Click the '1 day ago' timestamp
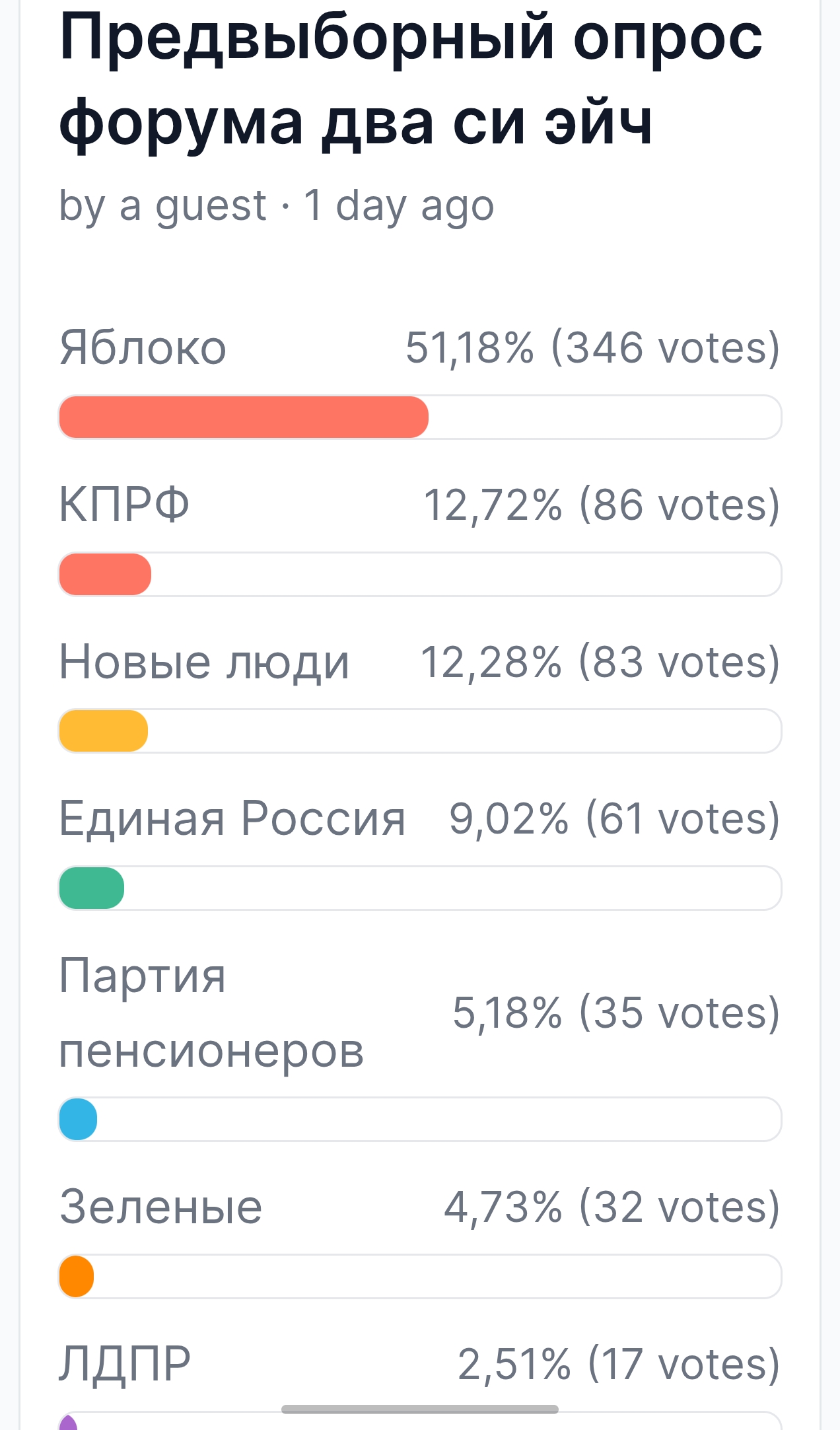Viewport: 840px width, 1430px height. click(x=399, y=205)
